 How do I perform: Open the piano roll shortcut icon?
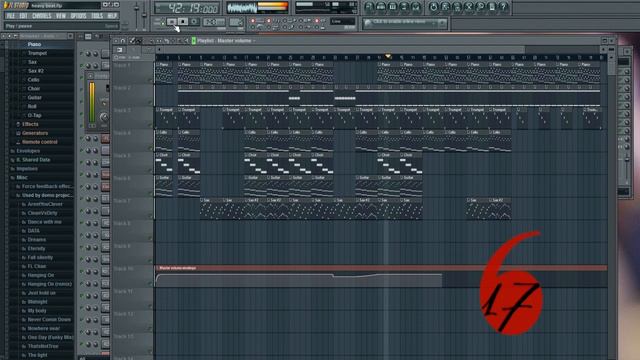[393, 7]
